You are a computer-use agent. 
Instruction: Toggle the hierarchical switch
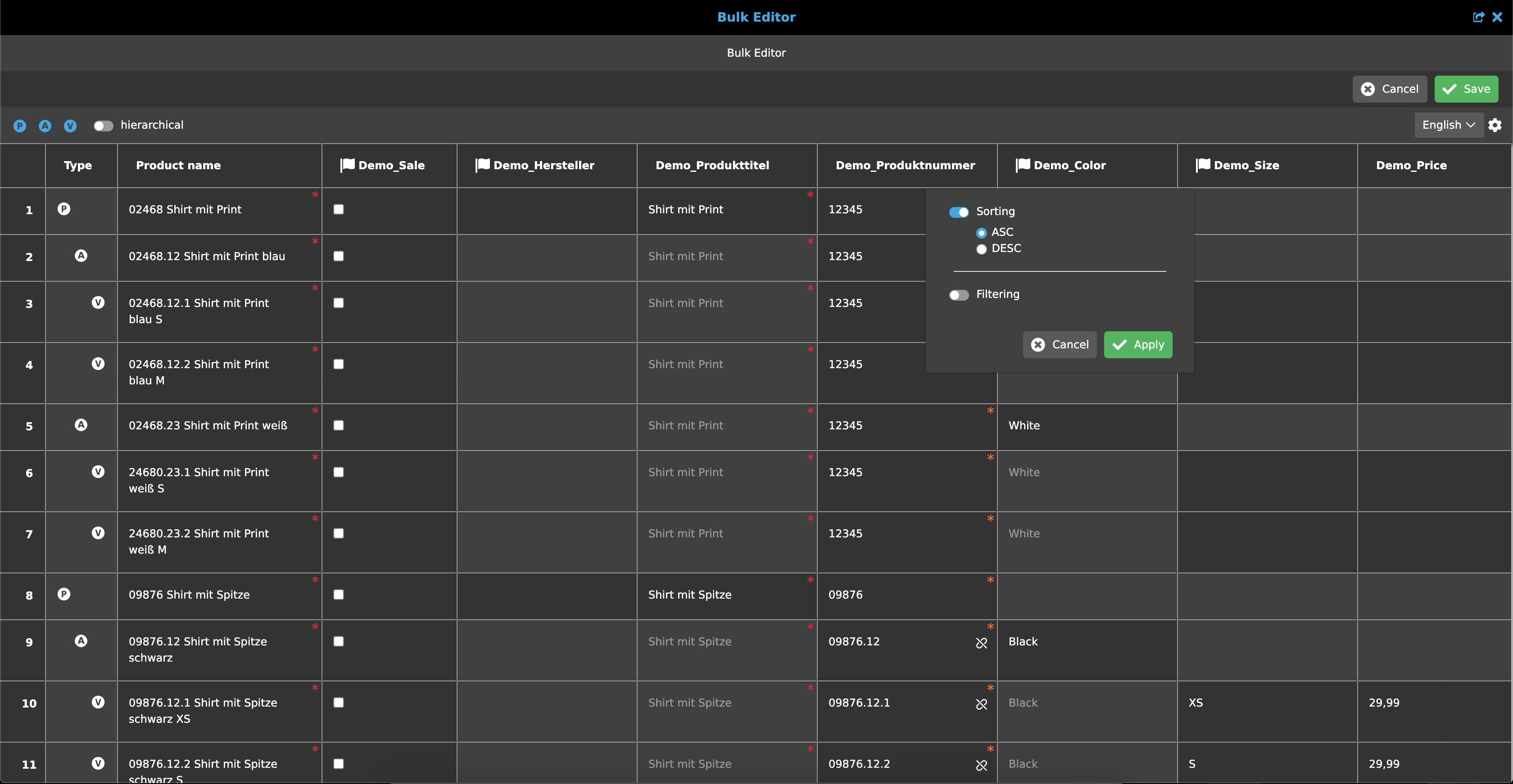coord(104,126)
